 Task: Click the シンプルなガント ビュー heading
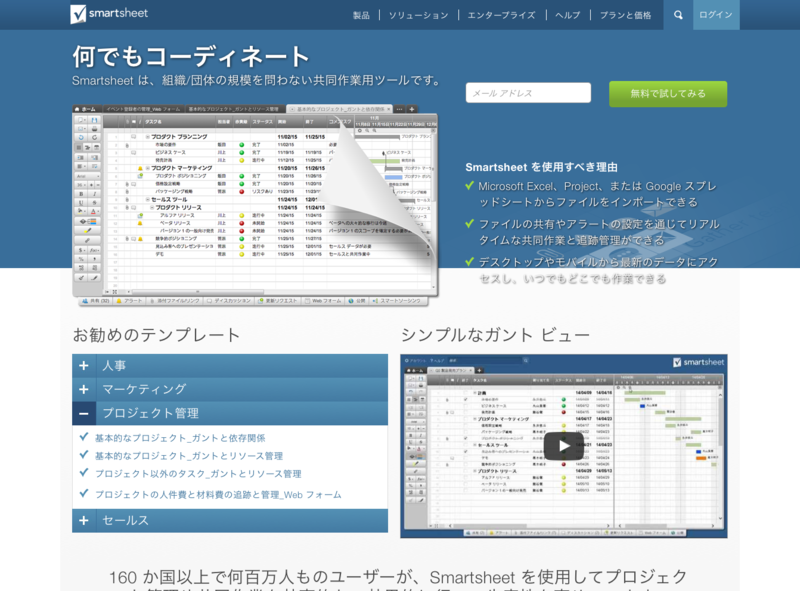tap(495, 335)
